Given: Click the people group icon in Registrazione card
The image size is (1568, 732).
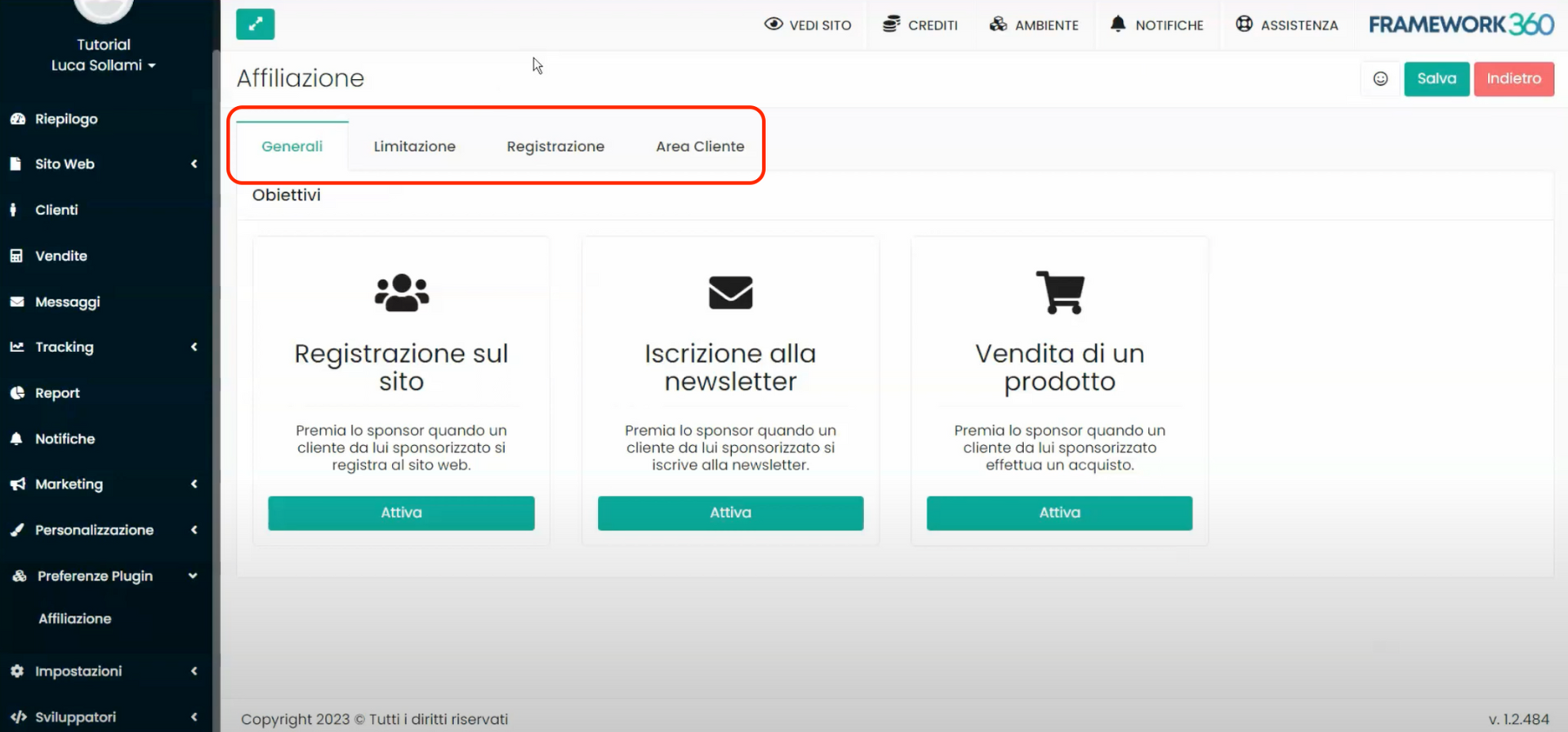Looking at the screenshot, I should coord(401,292).
